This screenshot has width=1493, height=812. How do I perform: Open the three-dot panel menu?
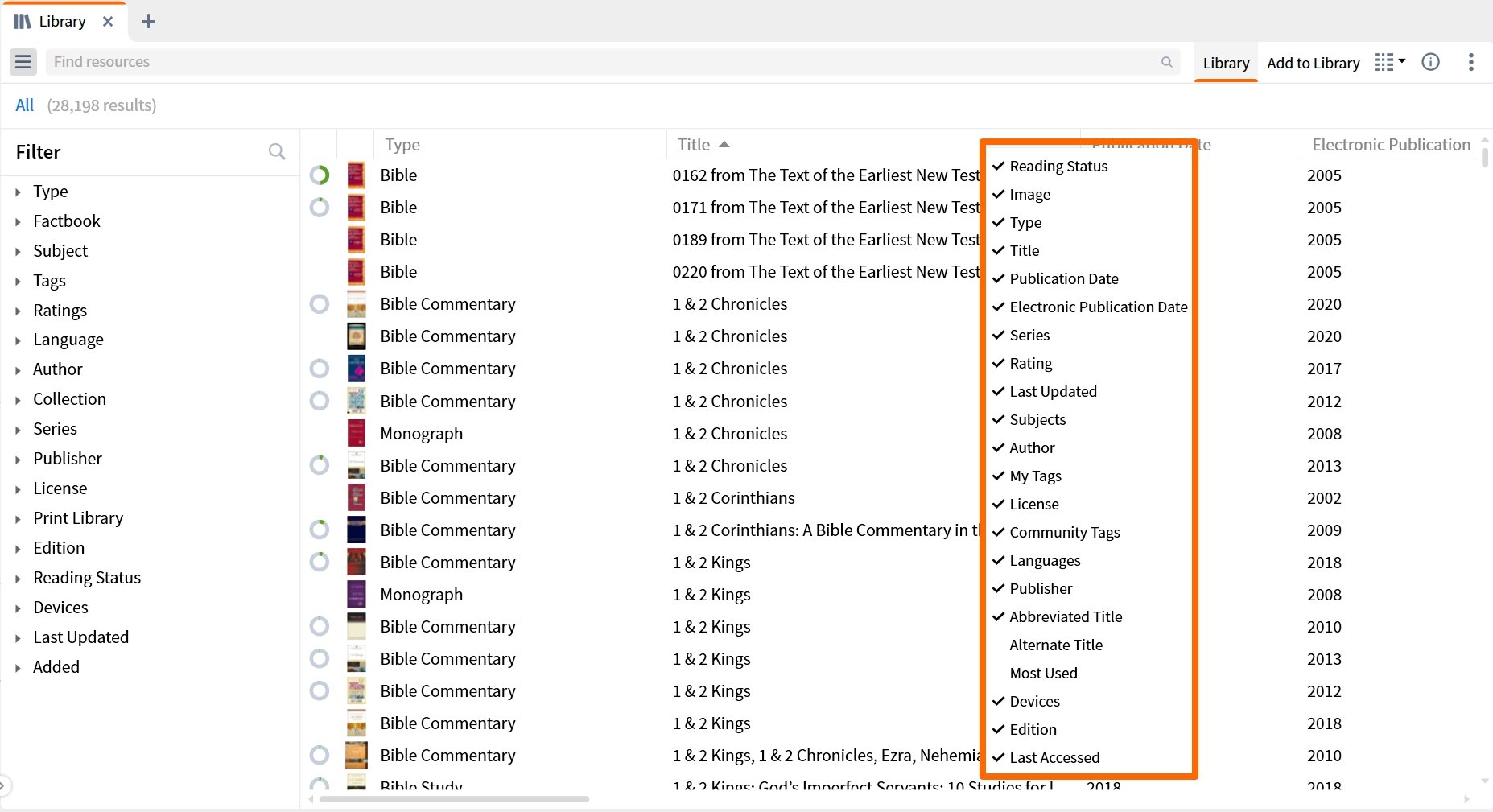[1470, 62]
